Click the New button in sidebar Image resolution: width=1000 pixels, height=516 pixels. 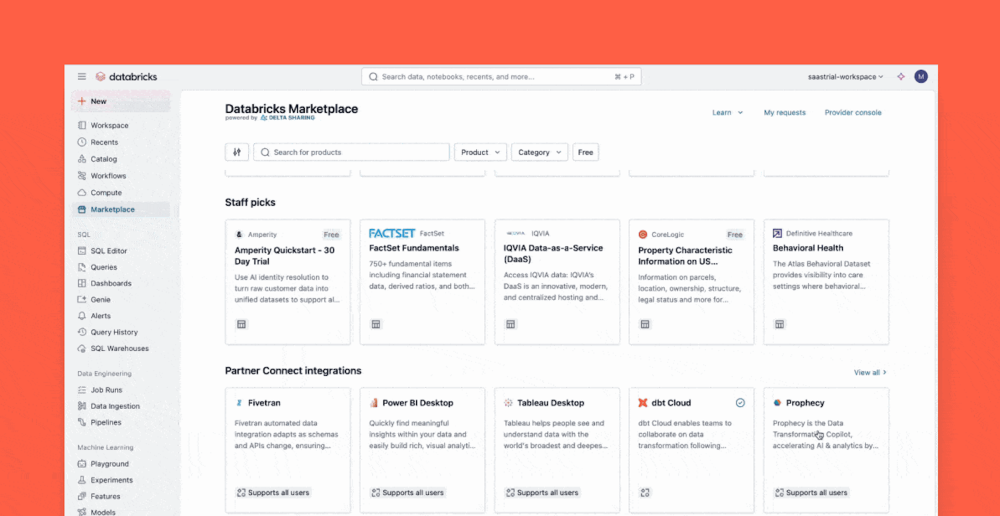[x=121, y=101]
